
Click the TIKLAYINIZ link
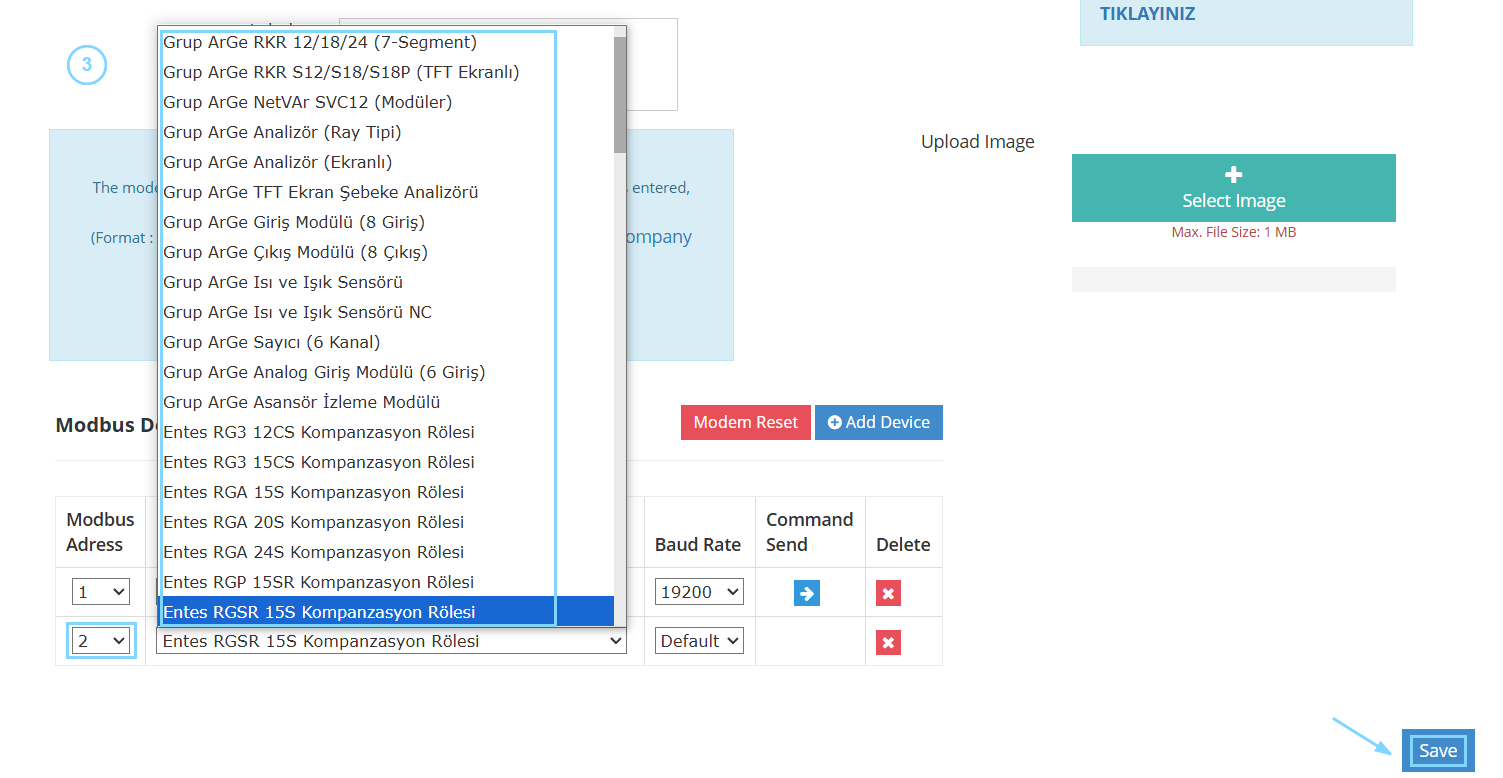[x=1147, y=14]
